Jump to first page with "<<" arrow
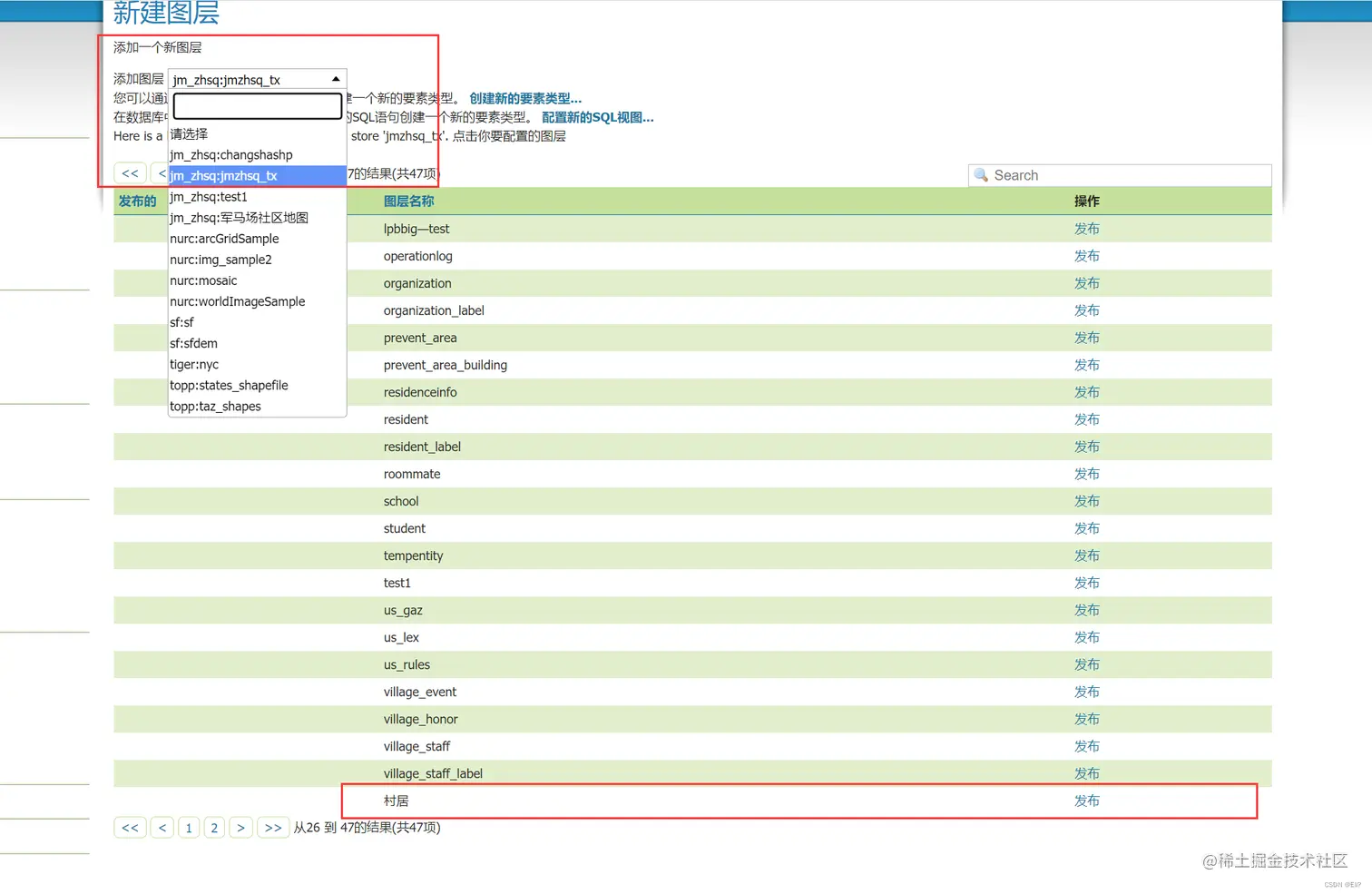Viewport: 1372px width, 894px height. click(130, 827)
